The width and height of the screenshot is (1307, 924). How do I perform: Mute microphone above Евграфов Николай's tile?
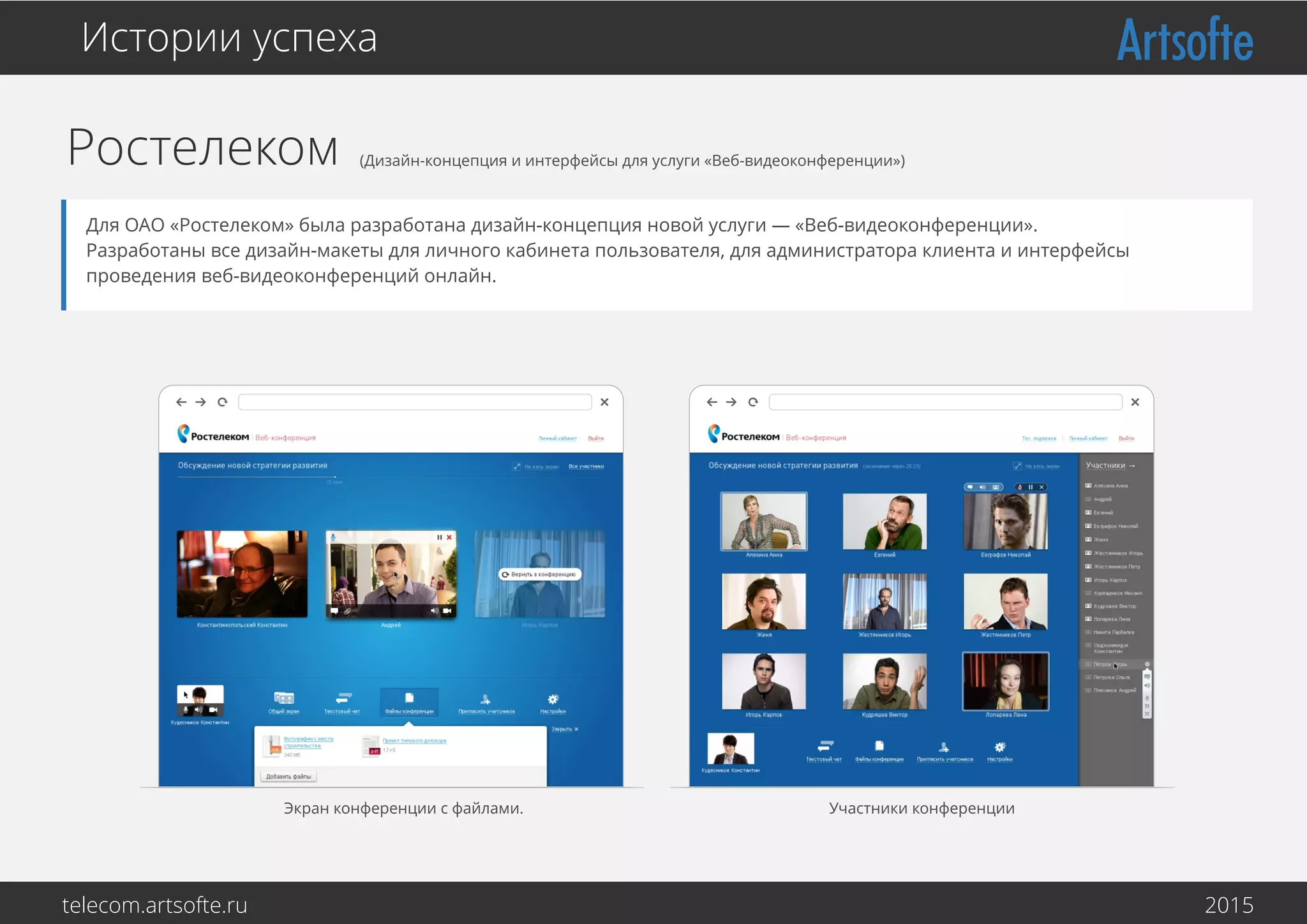1020,487
